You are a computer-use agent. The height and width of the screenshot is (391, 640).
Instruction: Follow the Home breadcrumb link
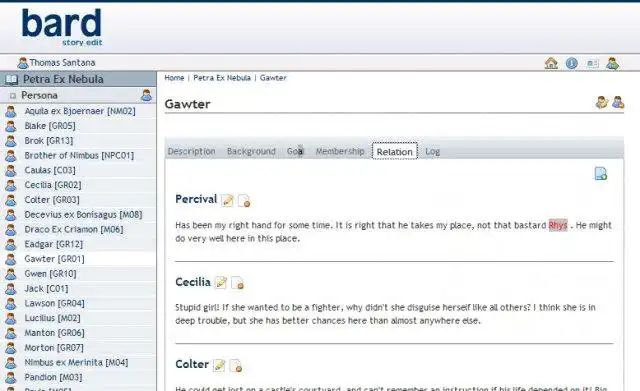coord(174,78)
